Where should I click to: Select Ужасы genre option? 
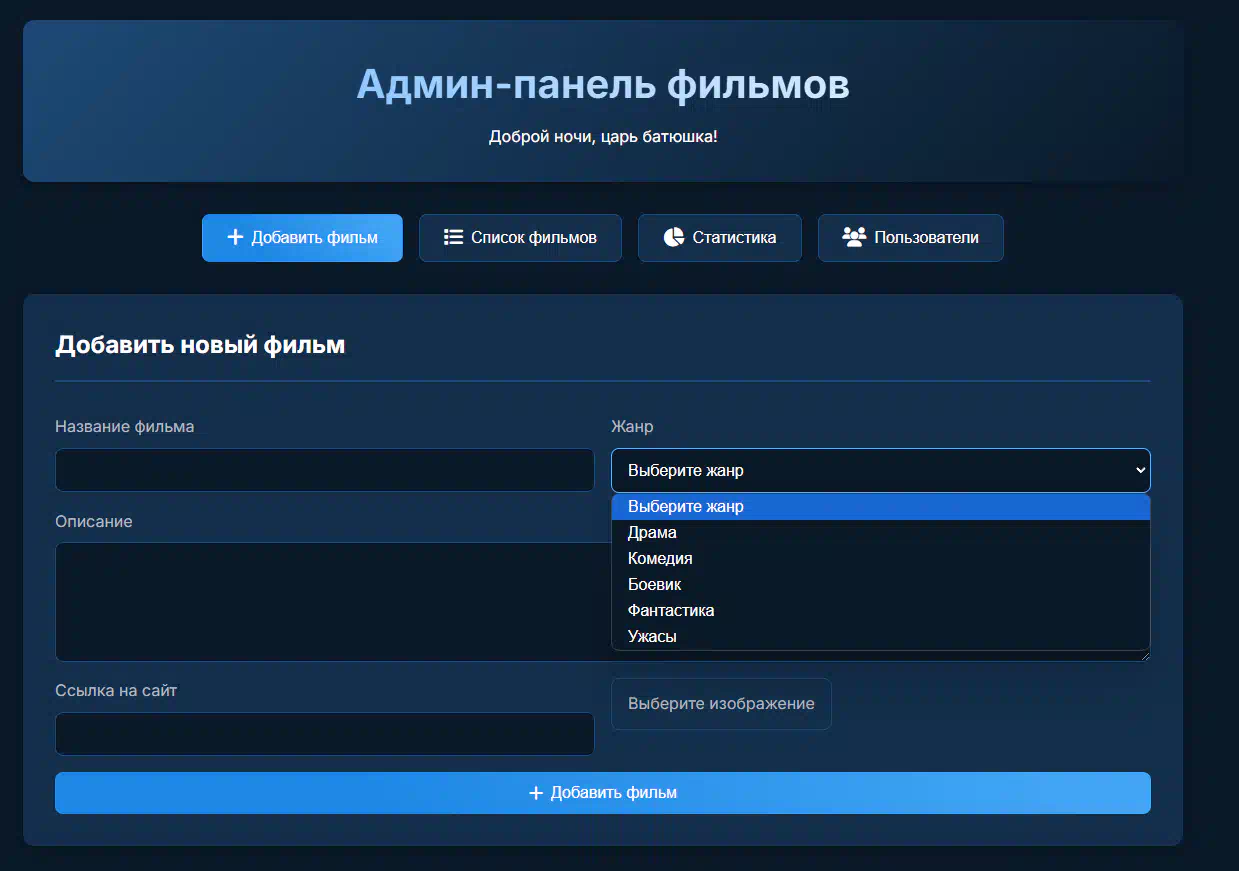(x=652, y=637)
